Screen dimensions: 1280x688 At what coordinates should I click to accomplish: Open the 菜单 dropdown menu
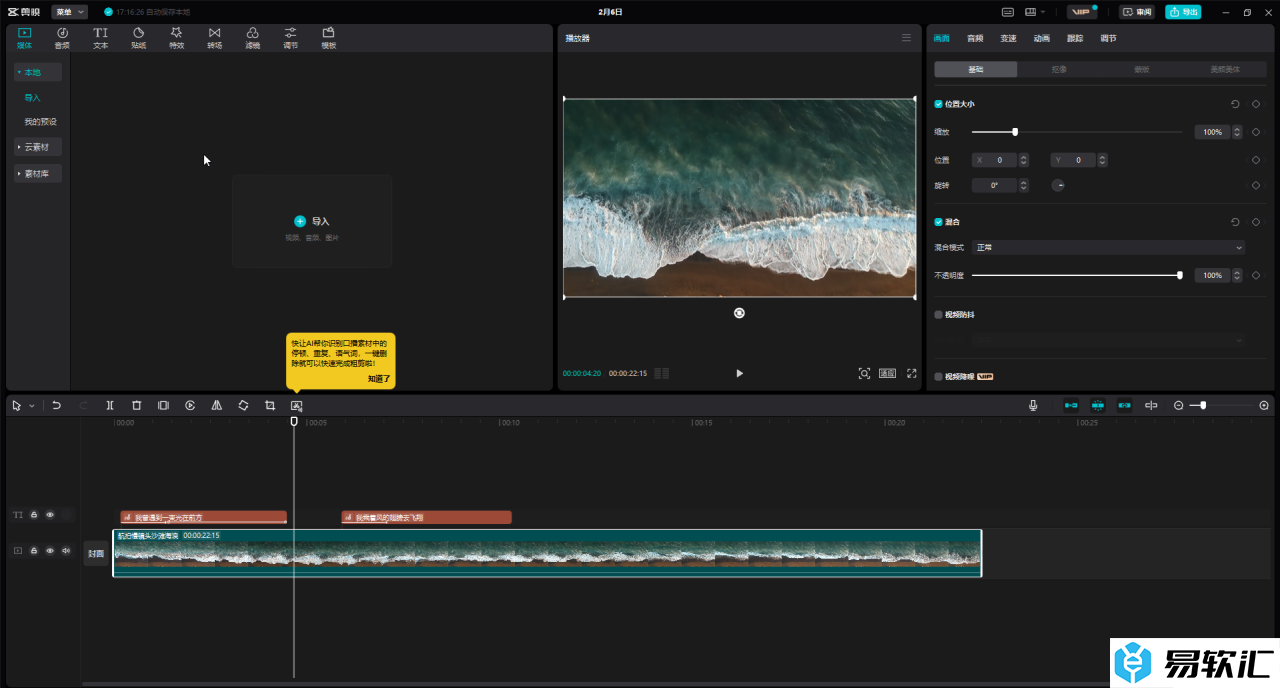coord(70,12)
